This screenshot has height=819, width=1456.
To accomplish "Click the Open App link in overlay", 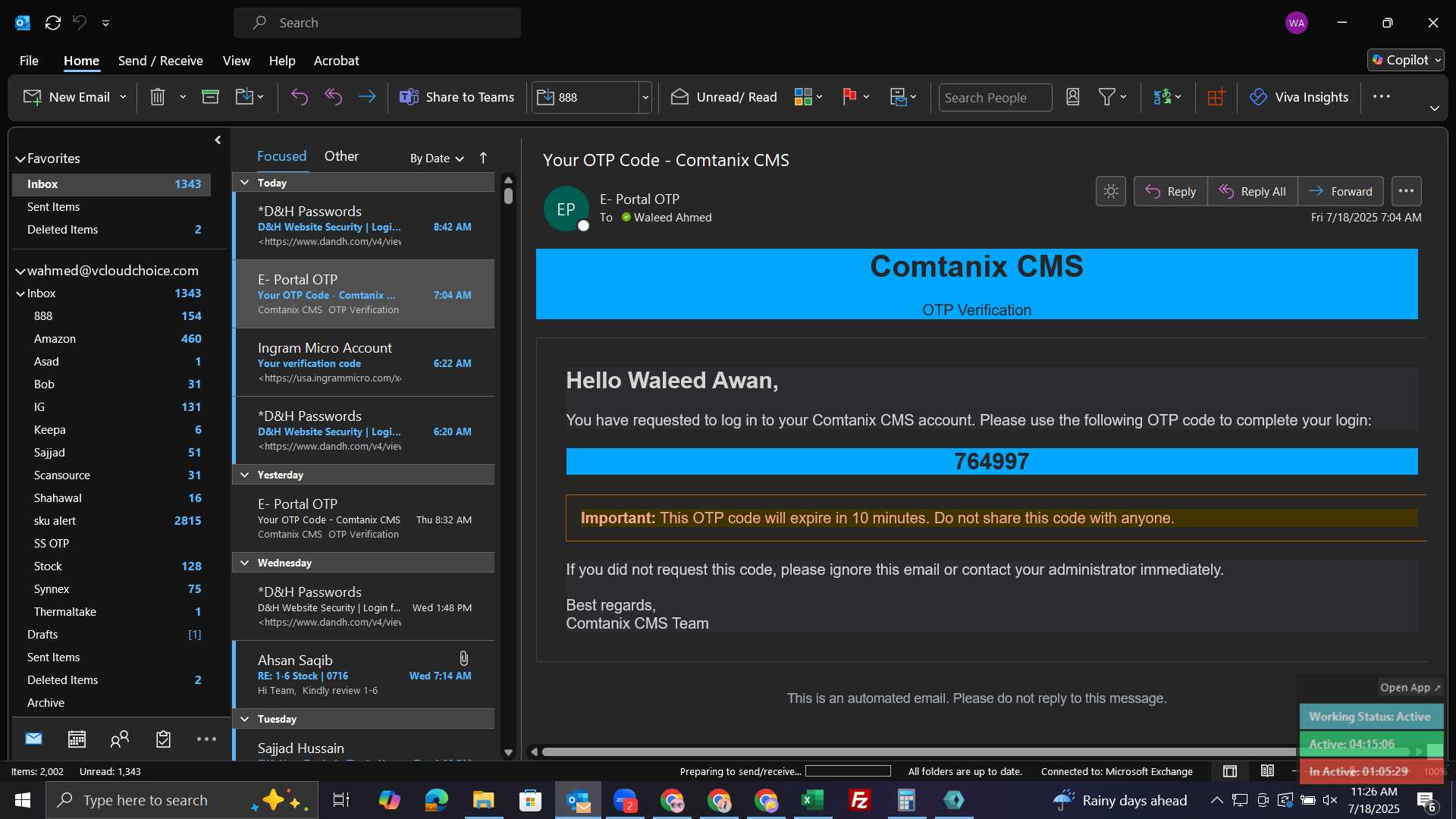I will tap(1410, 688).
